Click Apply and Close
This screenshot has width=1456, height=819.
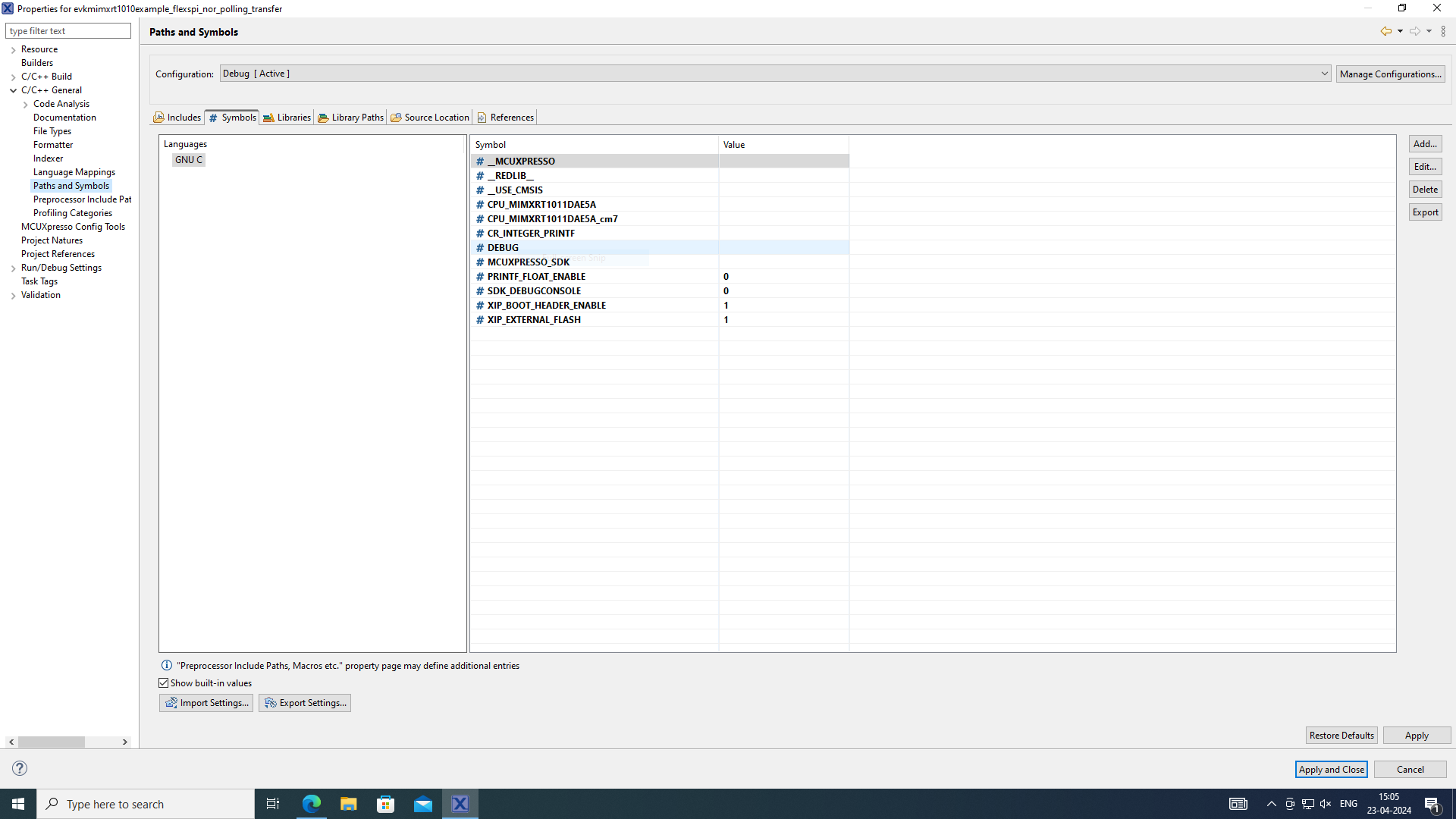coord(1331,769)
